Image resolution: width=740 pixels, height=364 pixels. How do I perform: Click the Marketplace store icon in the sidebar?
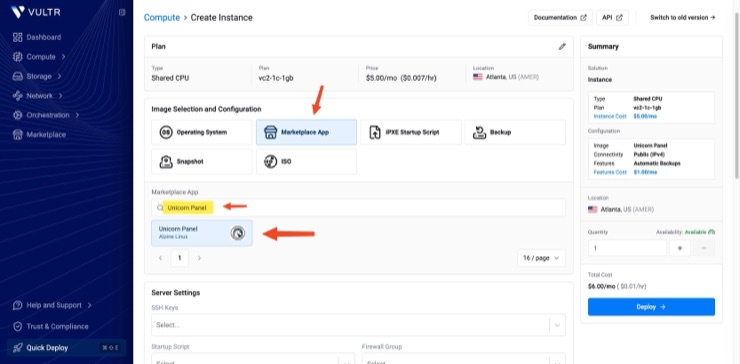click(17, 135)
